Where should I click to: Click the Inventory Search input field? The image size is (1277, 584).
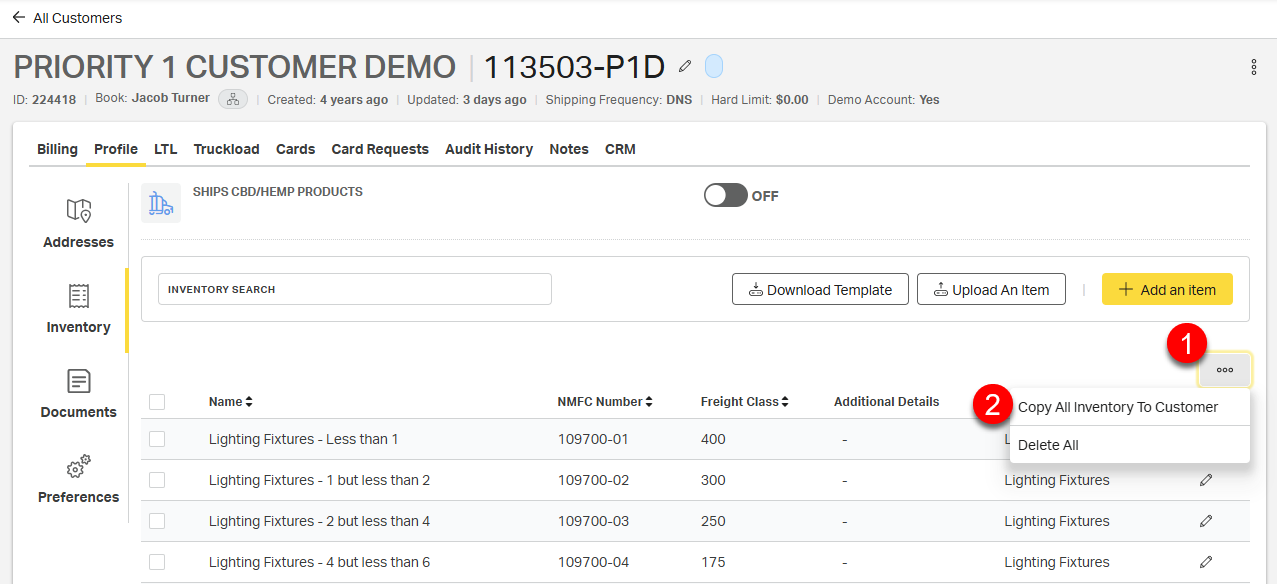click(x=355, y=289)
